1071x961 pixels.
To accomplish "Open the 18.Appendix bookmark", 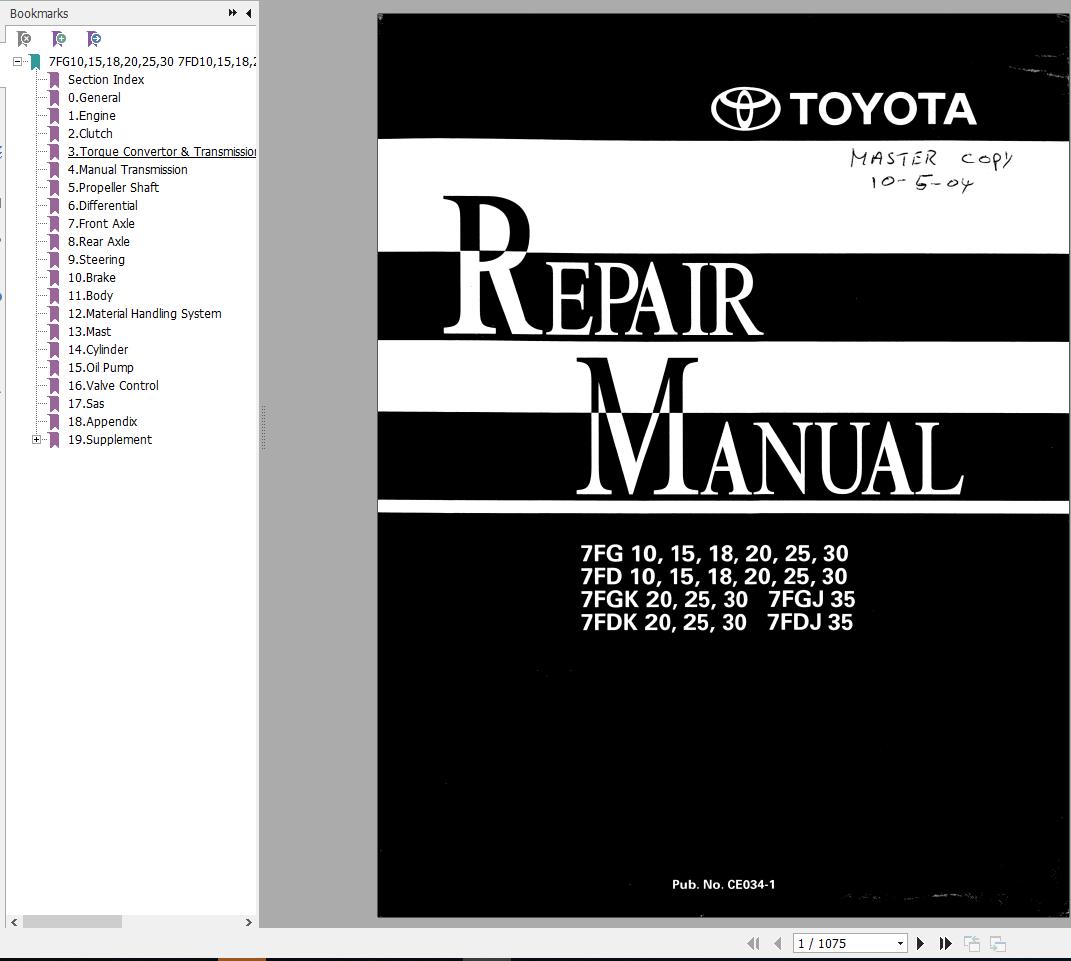I will [x=102, y=421].
